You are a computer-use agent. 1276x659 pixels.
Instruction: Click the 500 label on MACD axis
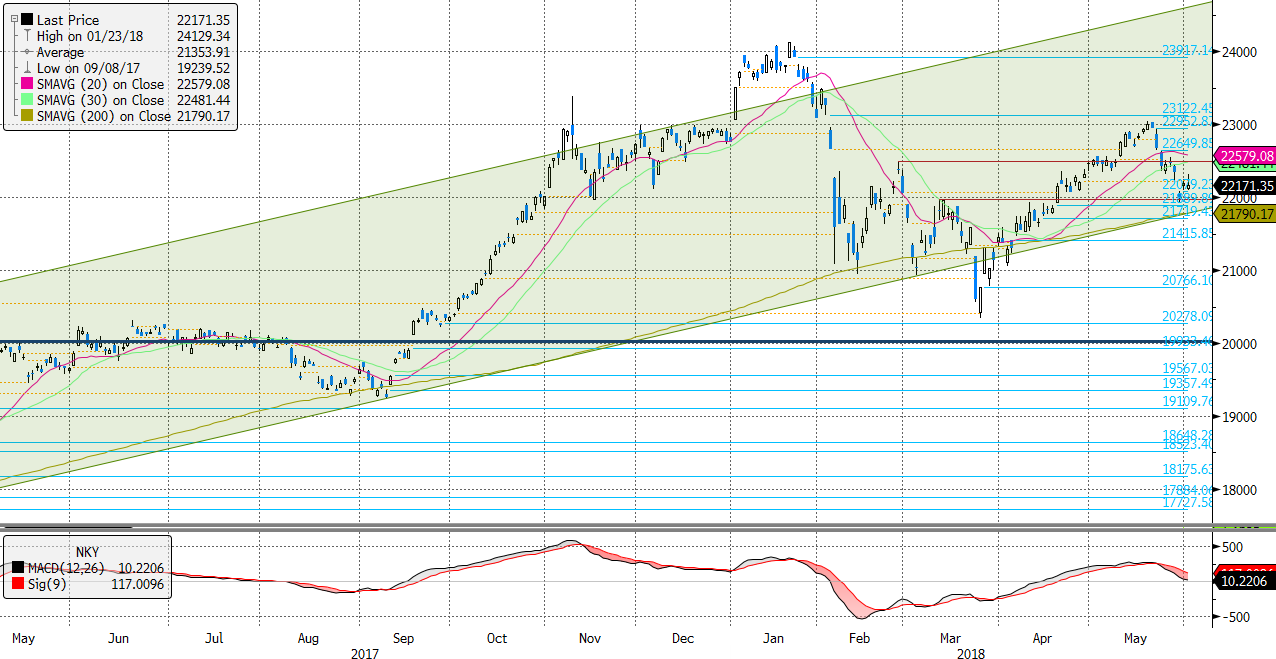click(x=1232, y=547)
